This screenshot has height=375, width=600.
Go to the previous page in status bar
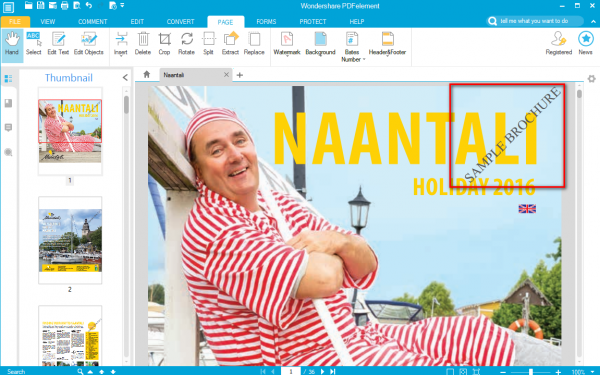tap(273, 371)
